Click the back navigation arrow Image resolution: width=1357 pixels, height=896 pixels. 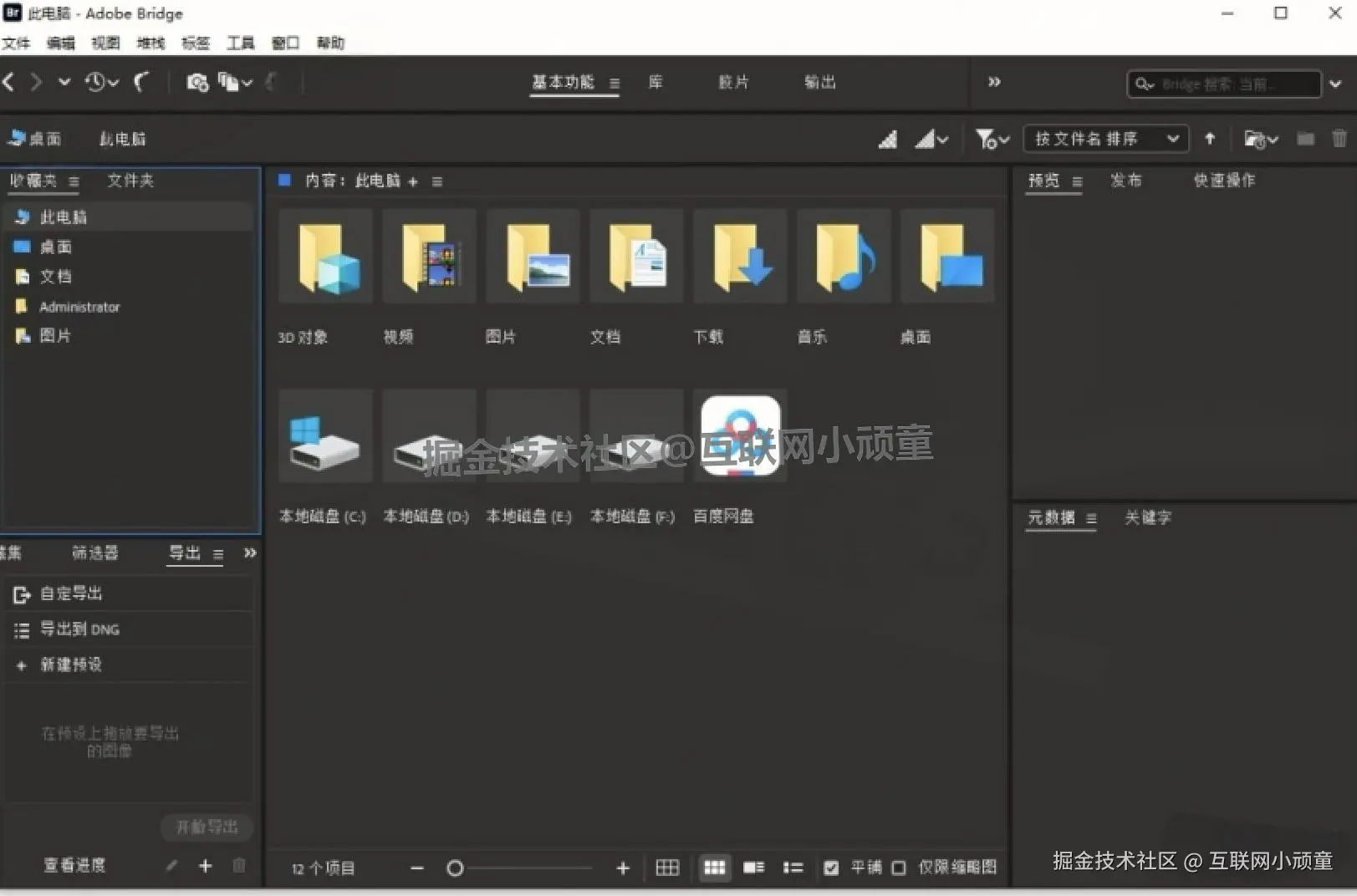[9, 82]
